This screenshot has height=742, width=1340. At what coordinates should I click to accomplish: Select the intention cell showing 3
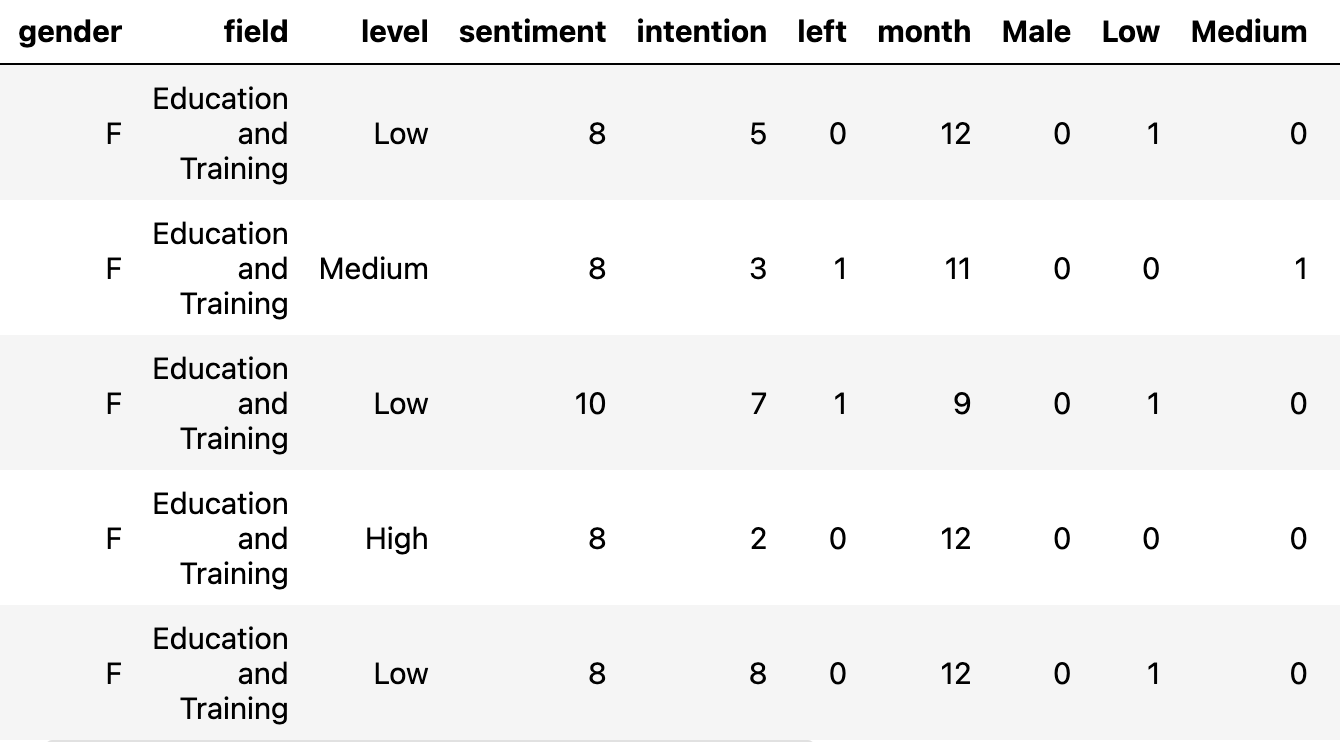pyautogui.click(x=758, y=269)
